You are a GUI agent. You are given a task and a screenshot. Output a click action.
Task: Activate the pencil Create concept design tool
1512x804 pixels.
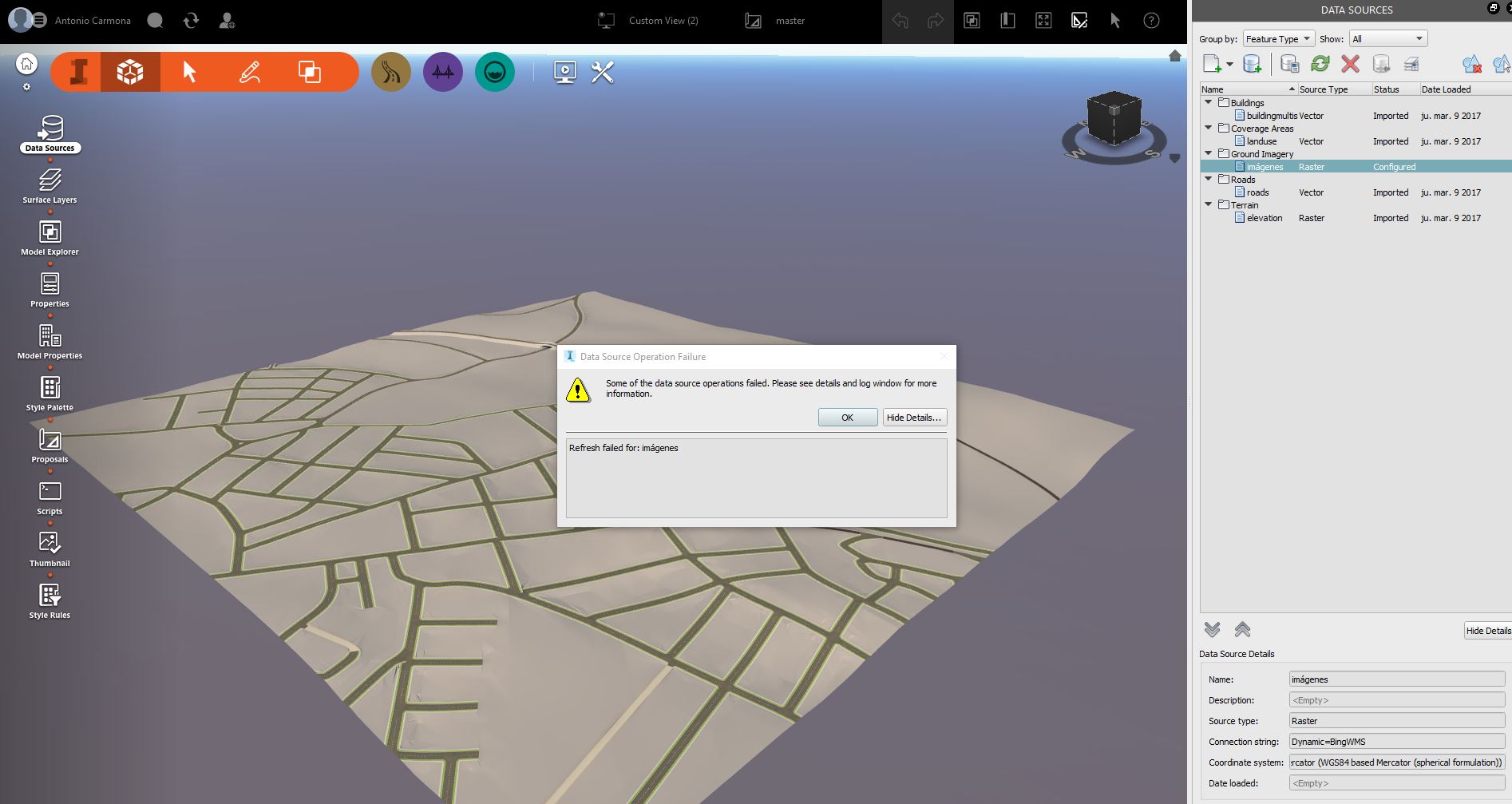tap(250, 72)
